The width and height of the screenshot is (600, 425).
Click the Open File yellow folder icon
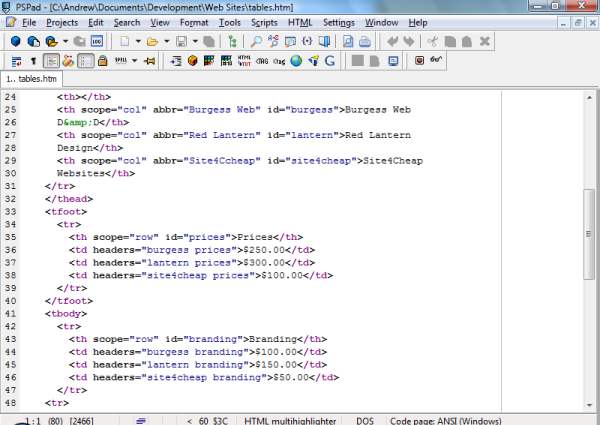pyautogui.click(x=152, y=41)
